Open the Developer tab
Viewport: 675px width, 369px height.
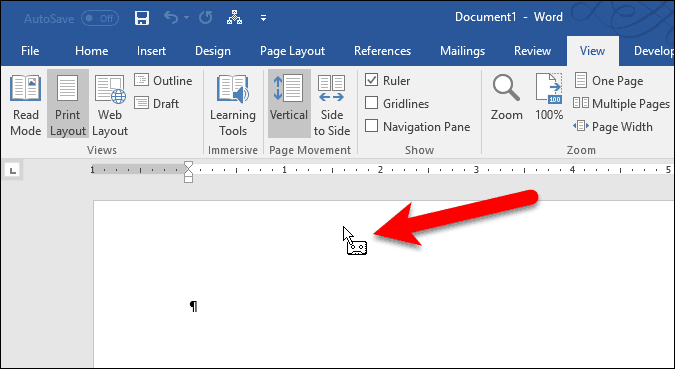click(x=654, y=51)
